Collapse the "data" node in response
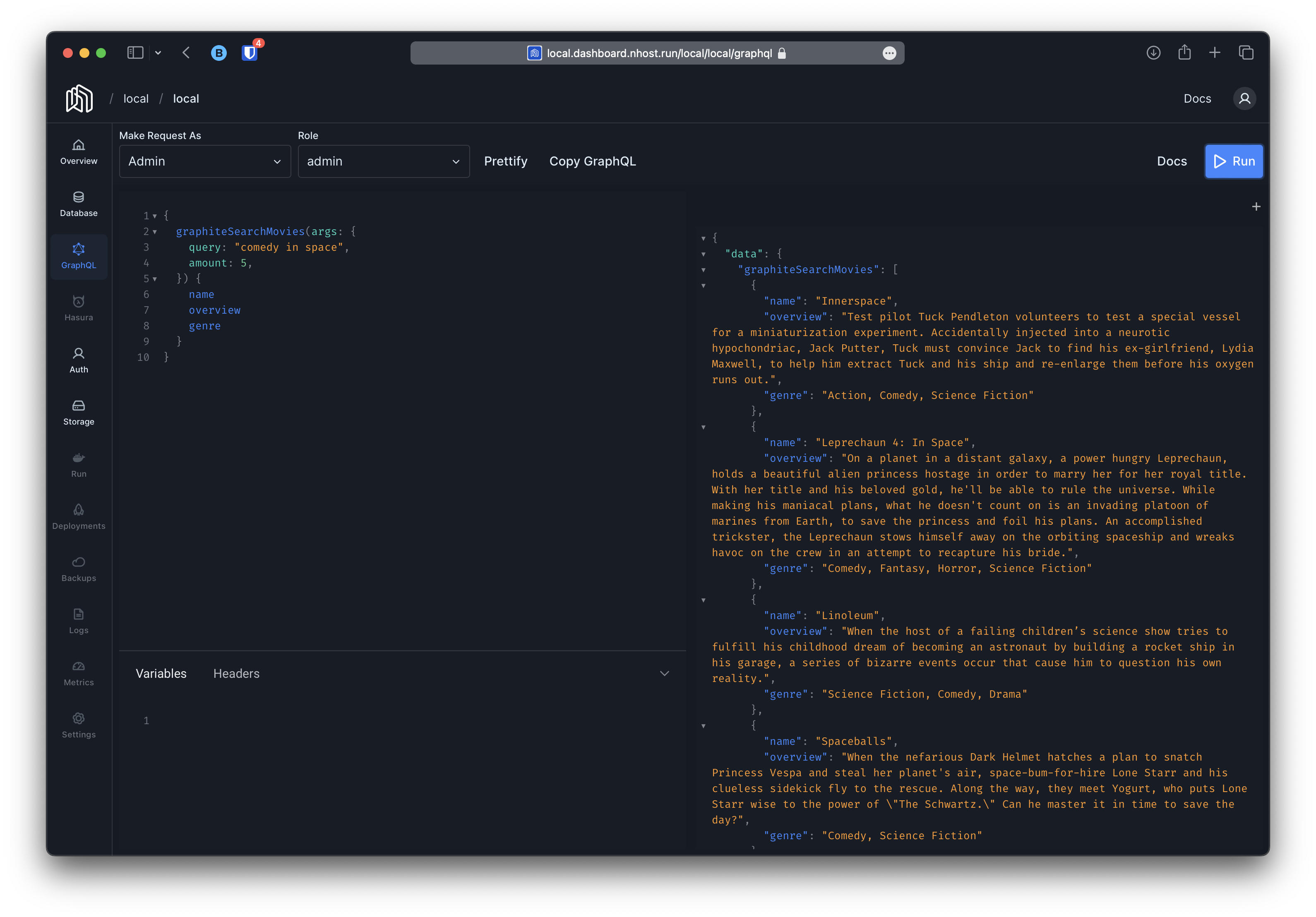The height and width of the screenshot is (917, 1316). [703, 254]
